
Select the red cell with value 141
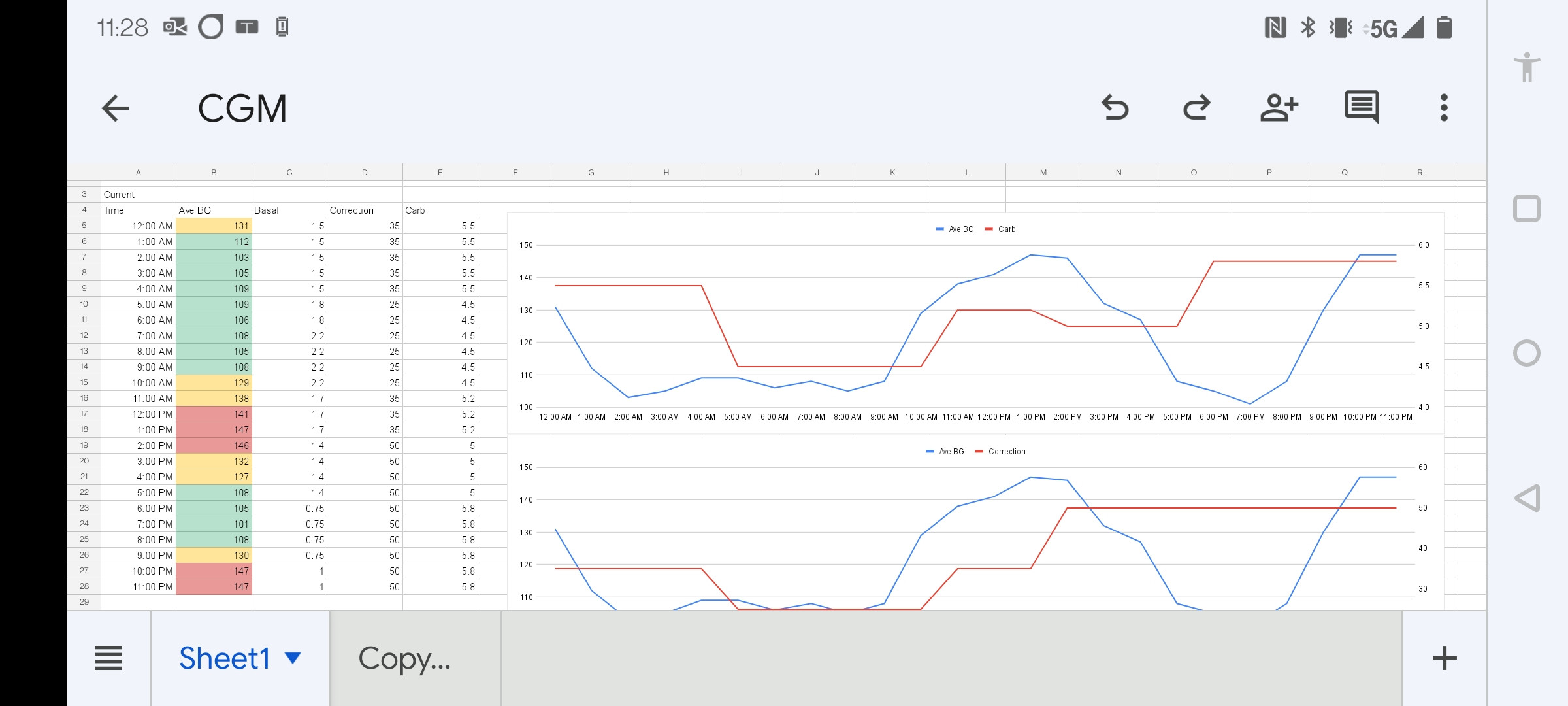pos(214,414)
